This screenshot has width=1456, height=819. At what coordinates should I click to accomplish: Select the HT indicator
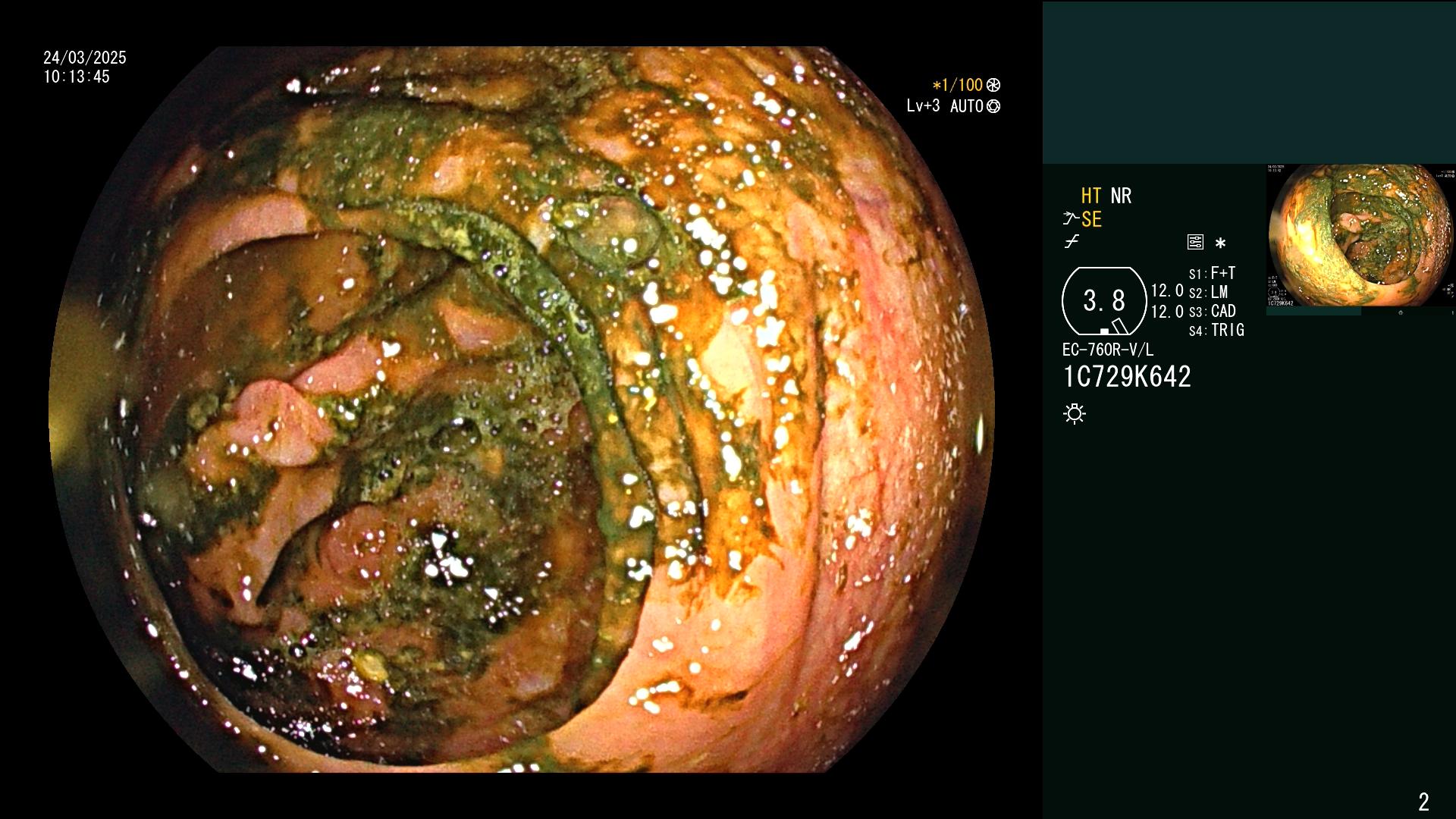click(x=1091, y=196)
